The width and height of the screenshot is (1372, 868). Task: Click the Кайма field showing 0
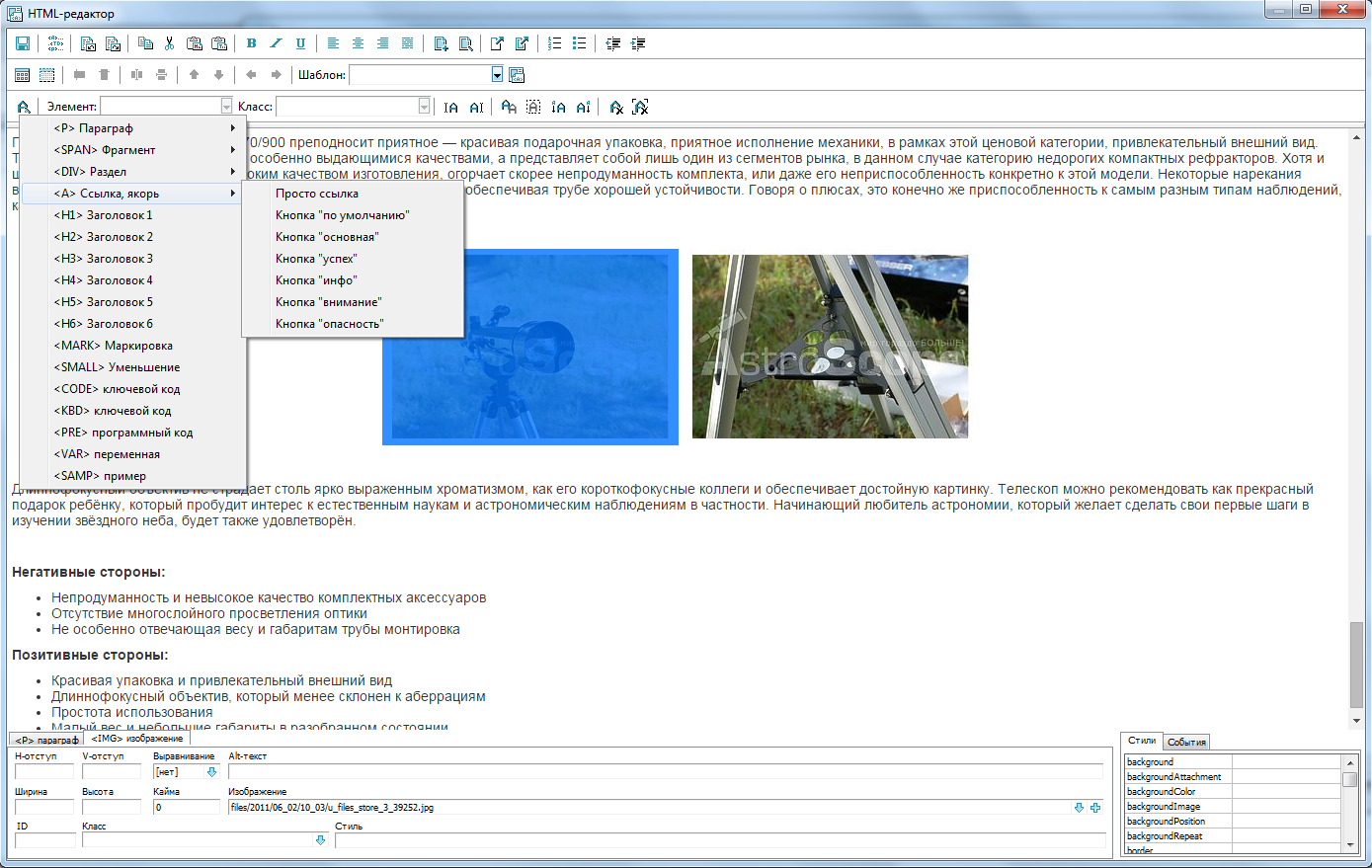[187, 808]
